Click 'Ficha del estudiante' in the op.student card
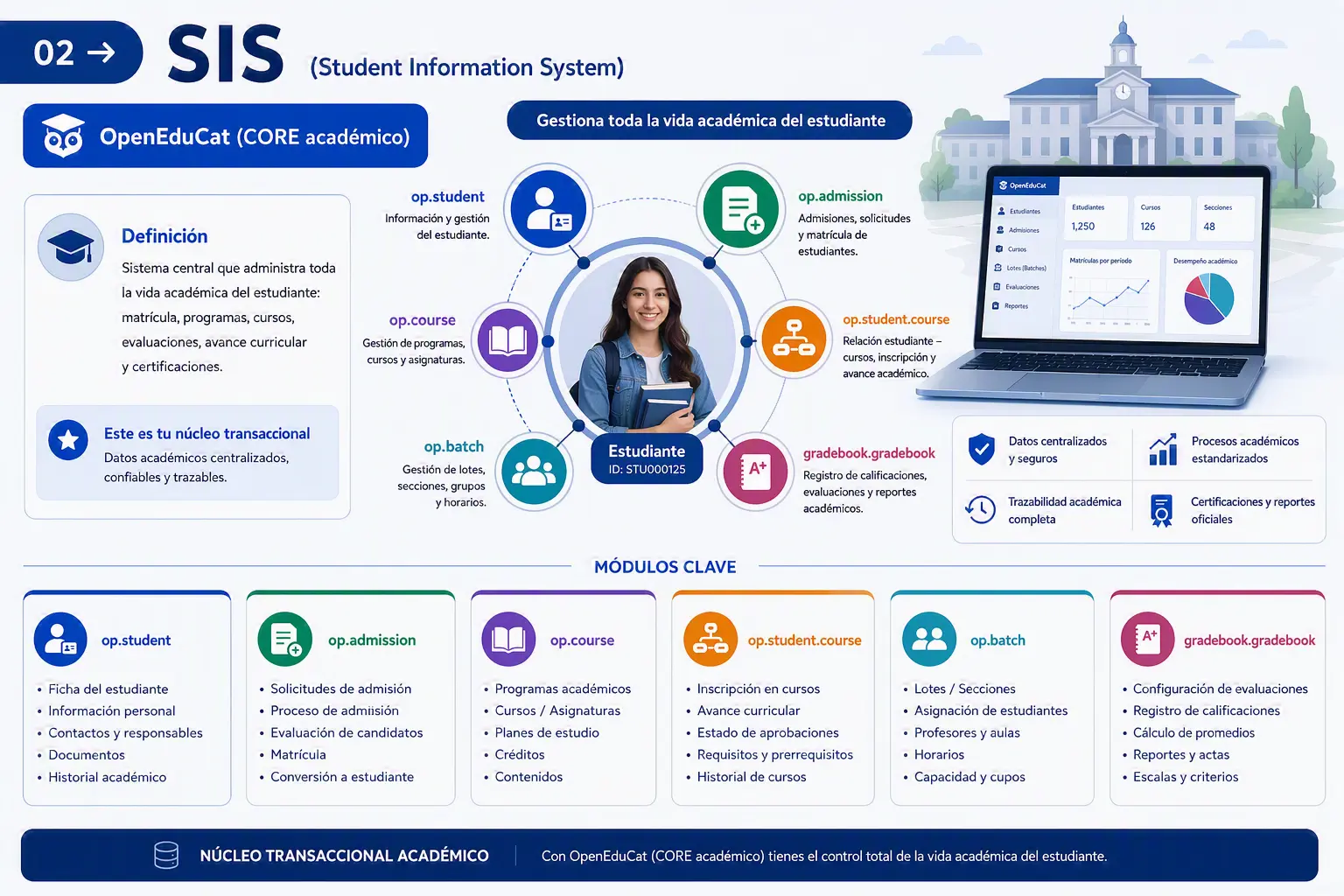1344x896 pixels. [x=108, y=689]
